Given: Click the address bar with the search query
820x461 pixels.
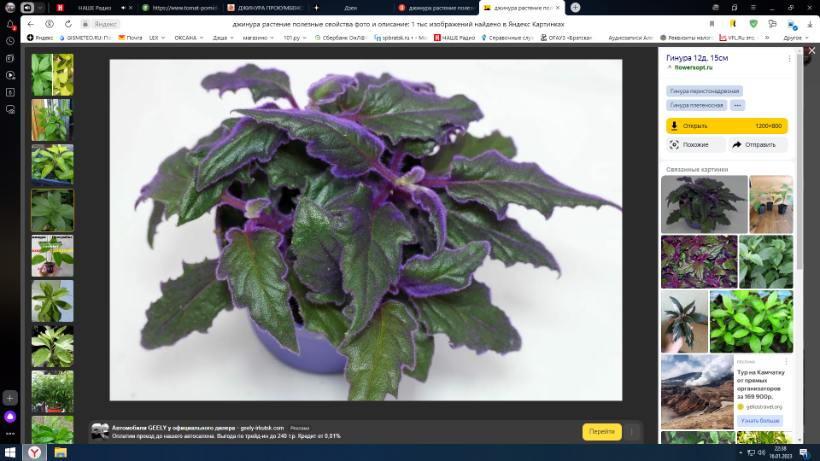Looking at the screenshot, I should (x=397, y=24).
